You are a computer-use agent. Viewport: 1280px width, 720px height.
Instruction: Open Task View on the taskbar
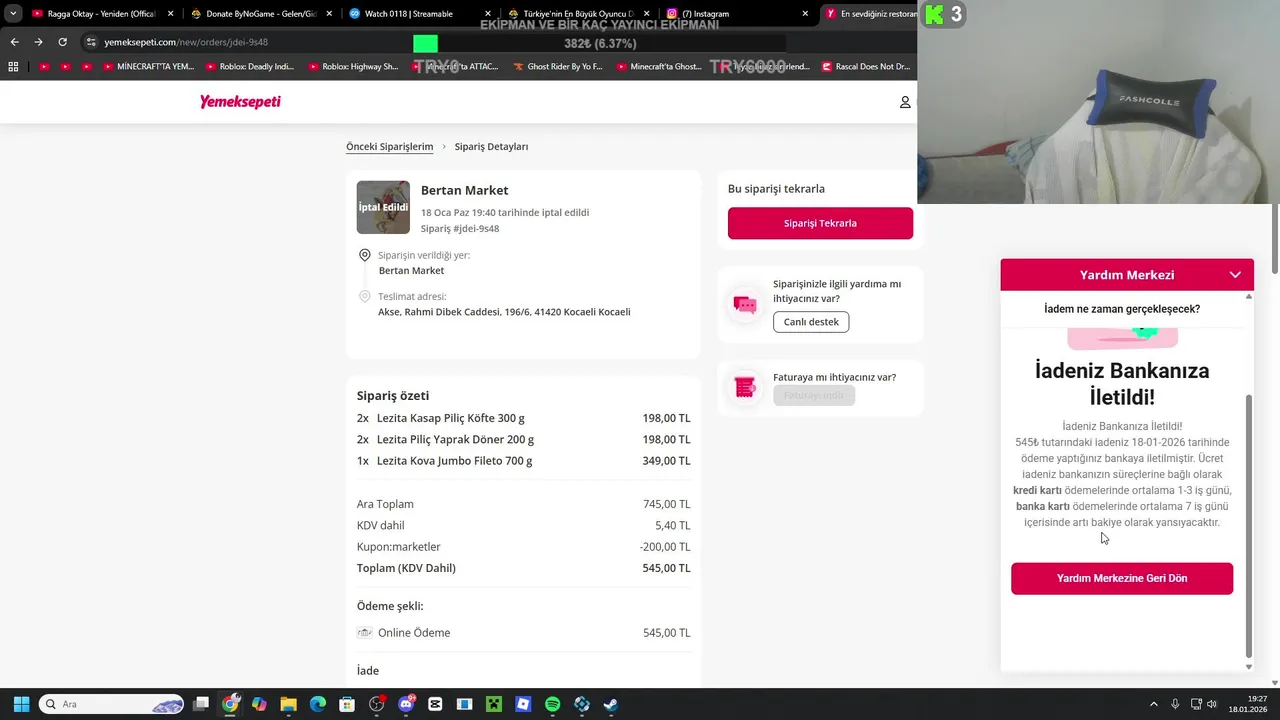pos(201,704)
